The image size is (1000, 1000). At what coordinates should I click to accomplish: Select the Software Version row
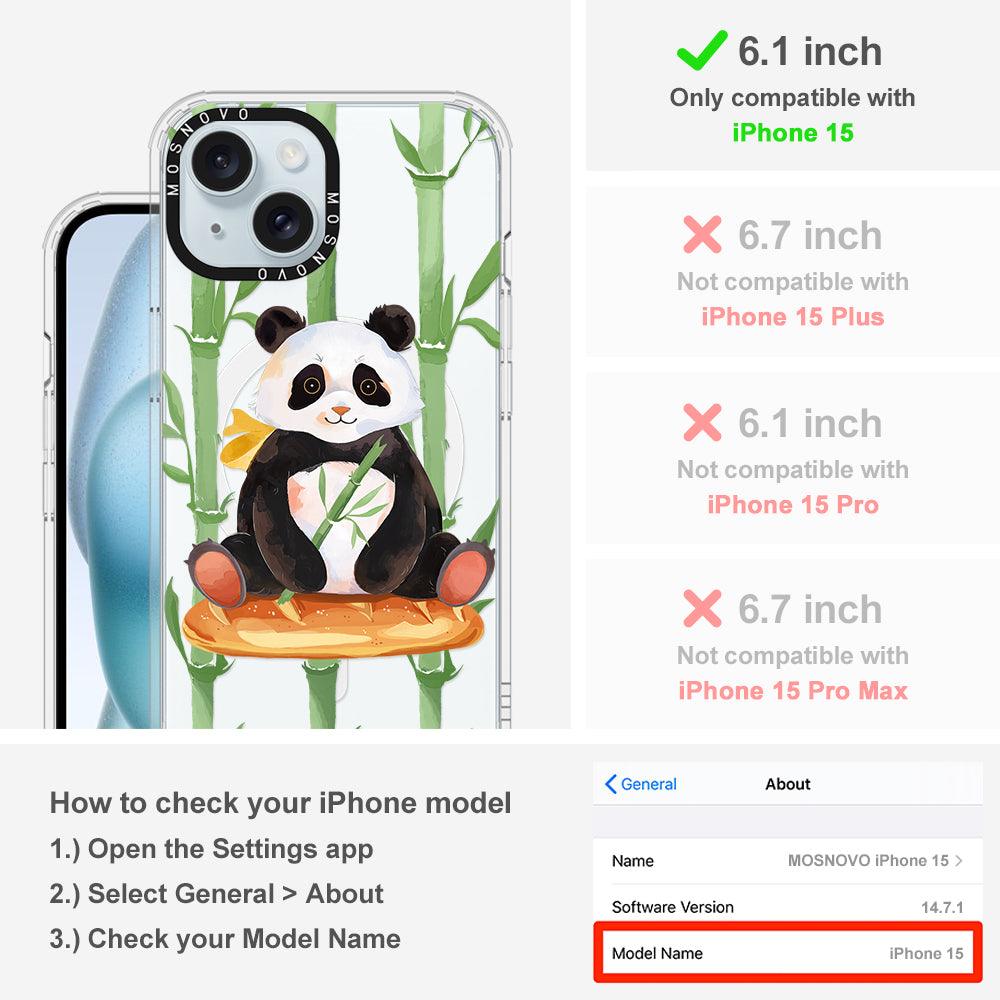coord(787,906)
